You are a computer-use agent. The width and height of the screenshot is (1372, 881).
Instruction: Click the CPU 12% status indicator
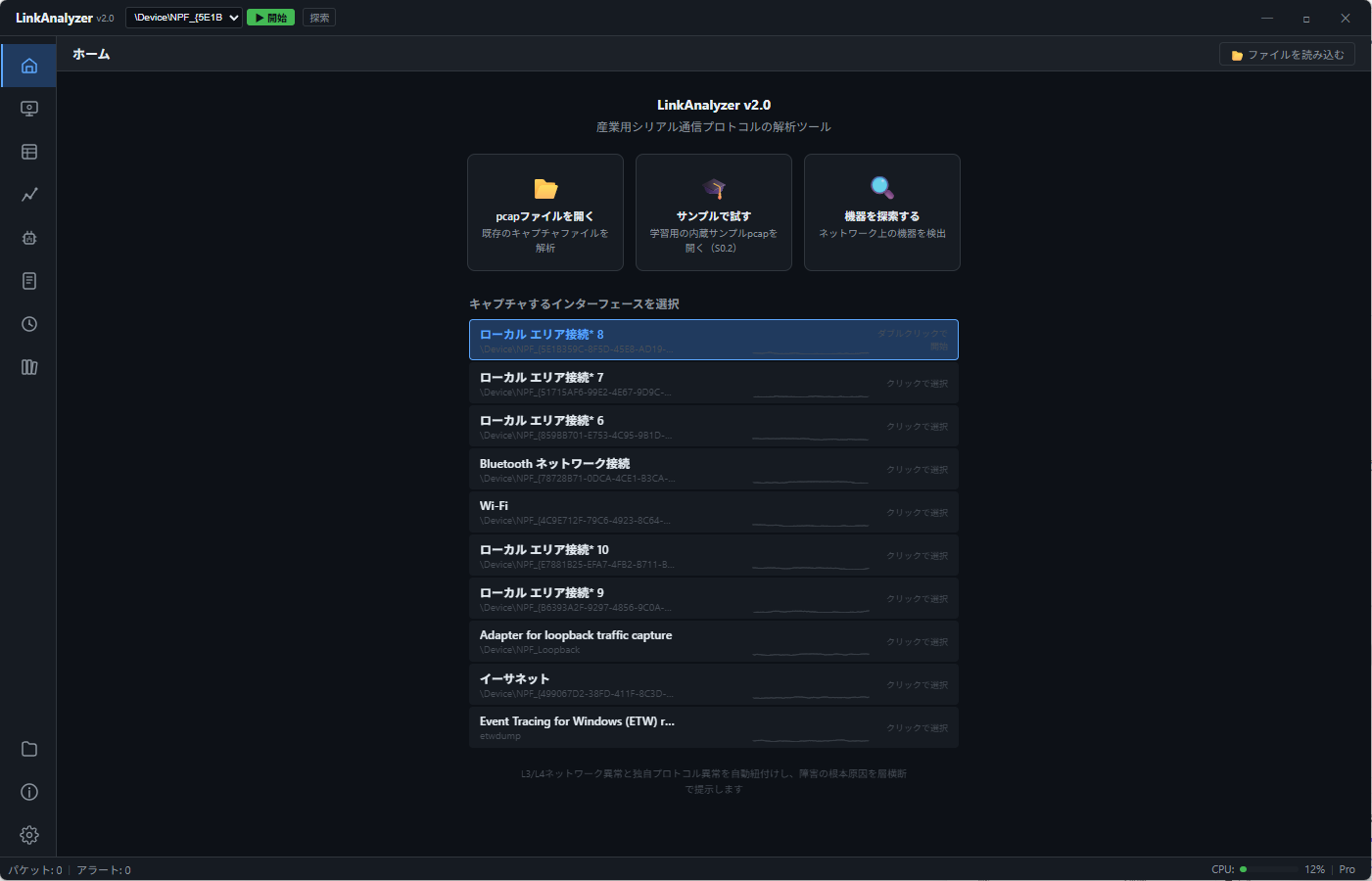(x=1268, y=869)
